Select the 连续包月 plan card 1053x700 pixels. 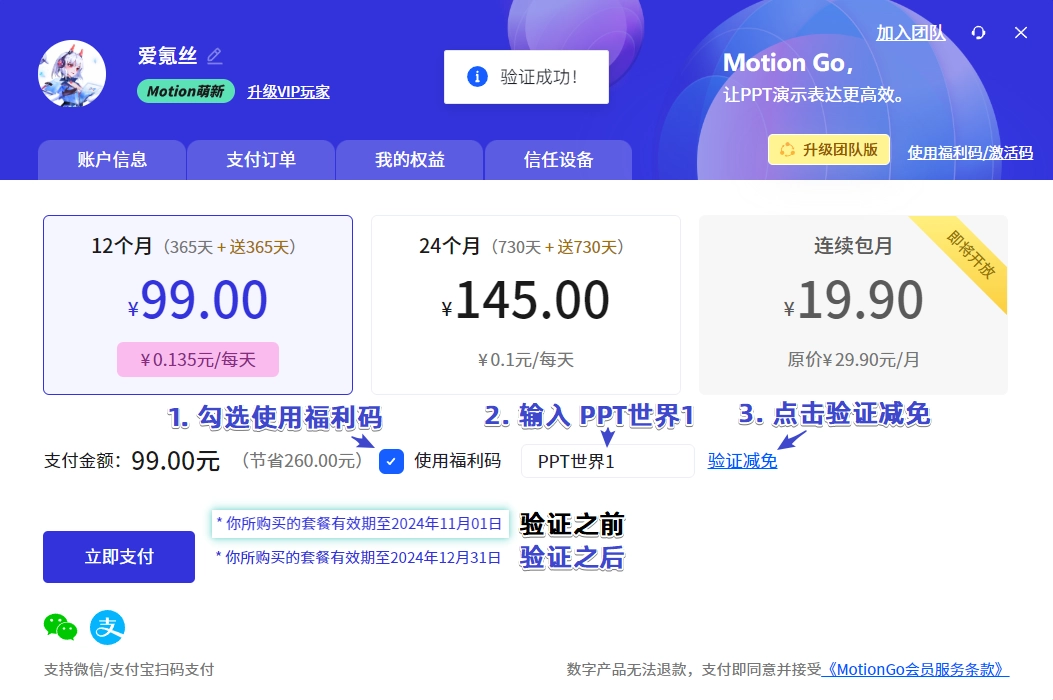point(853,302)
